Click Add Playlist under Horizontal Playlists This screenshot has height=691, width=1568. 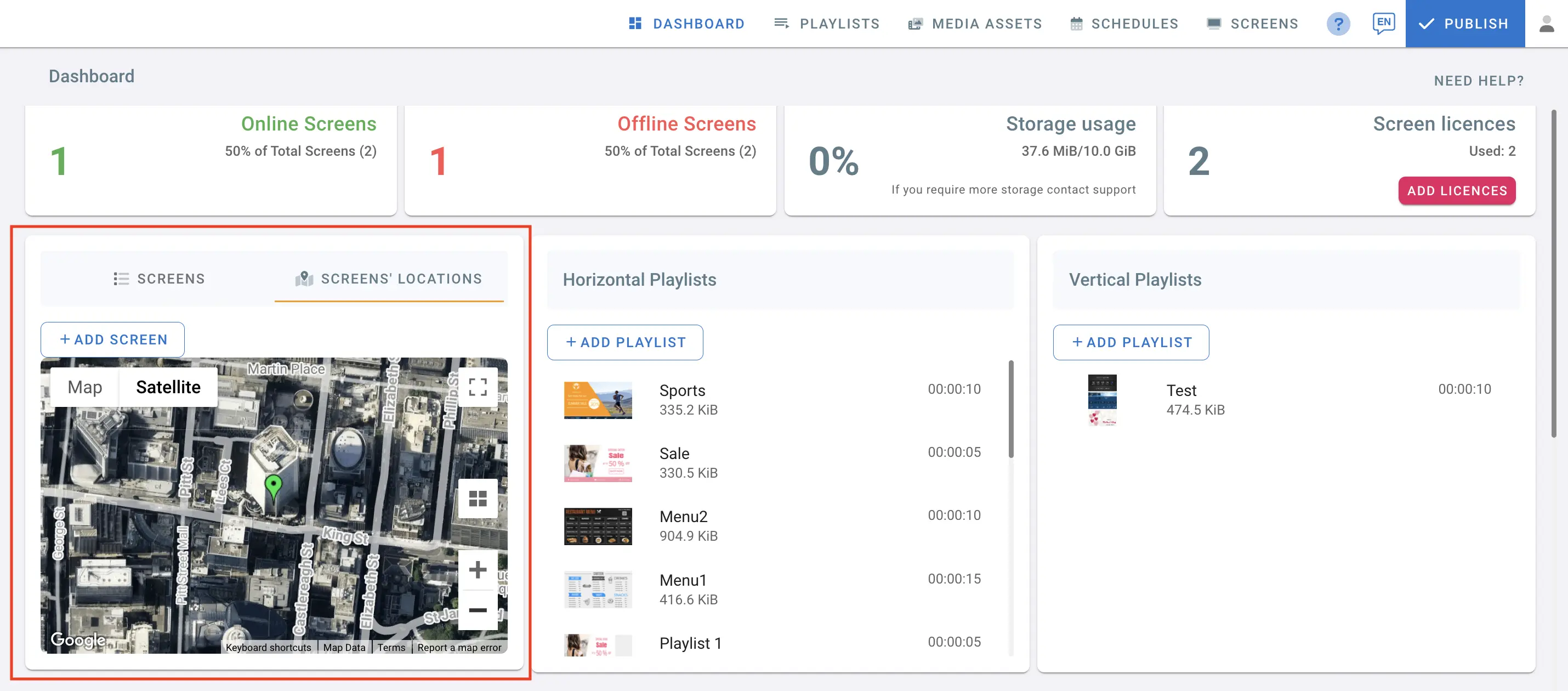point(625,340)
